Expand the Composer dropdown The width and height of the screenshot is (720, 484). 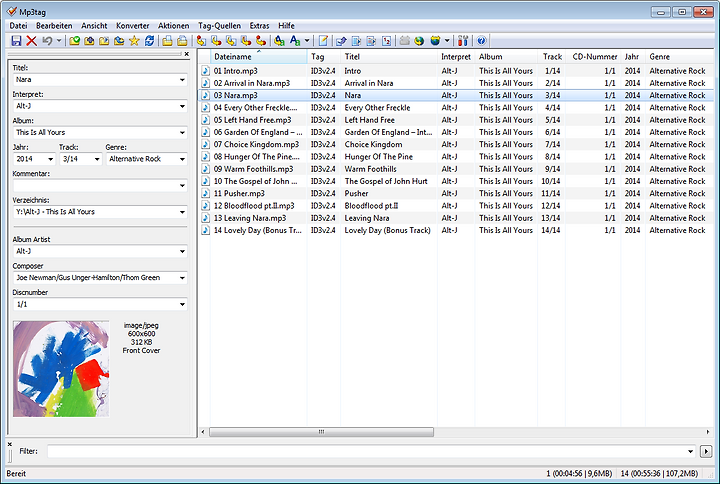click(x=182, y=278)
